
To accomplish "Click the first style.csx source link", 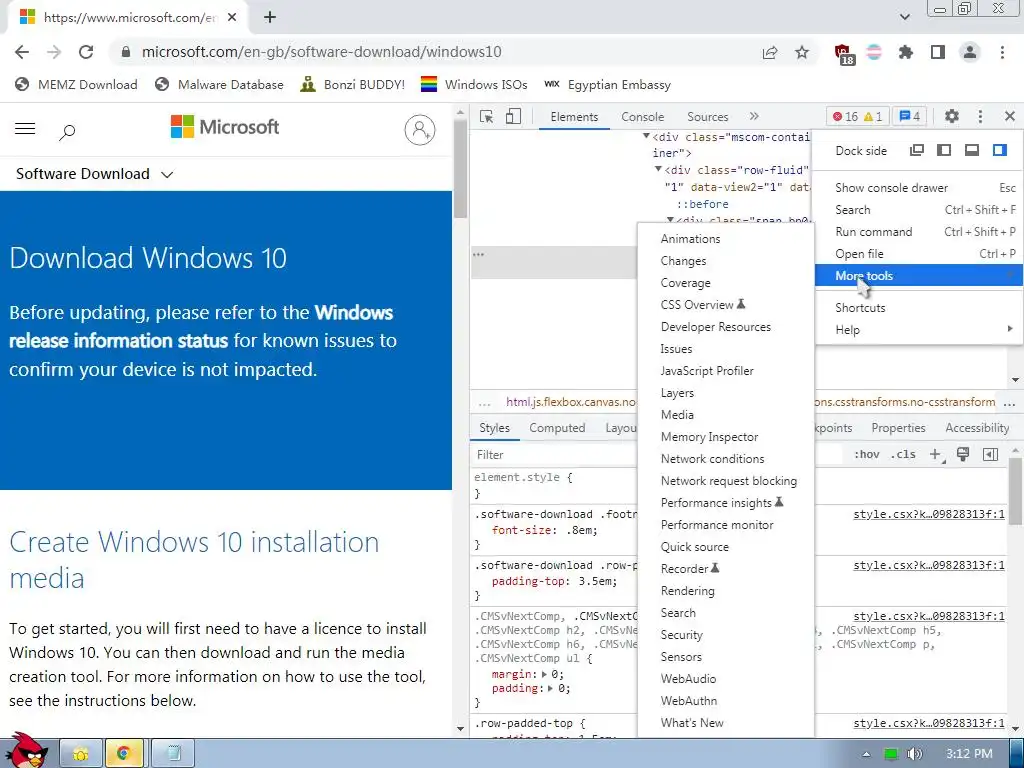I will pyautogui.click(x=929, y=514).
